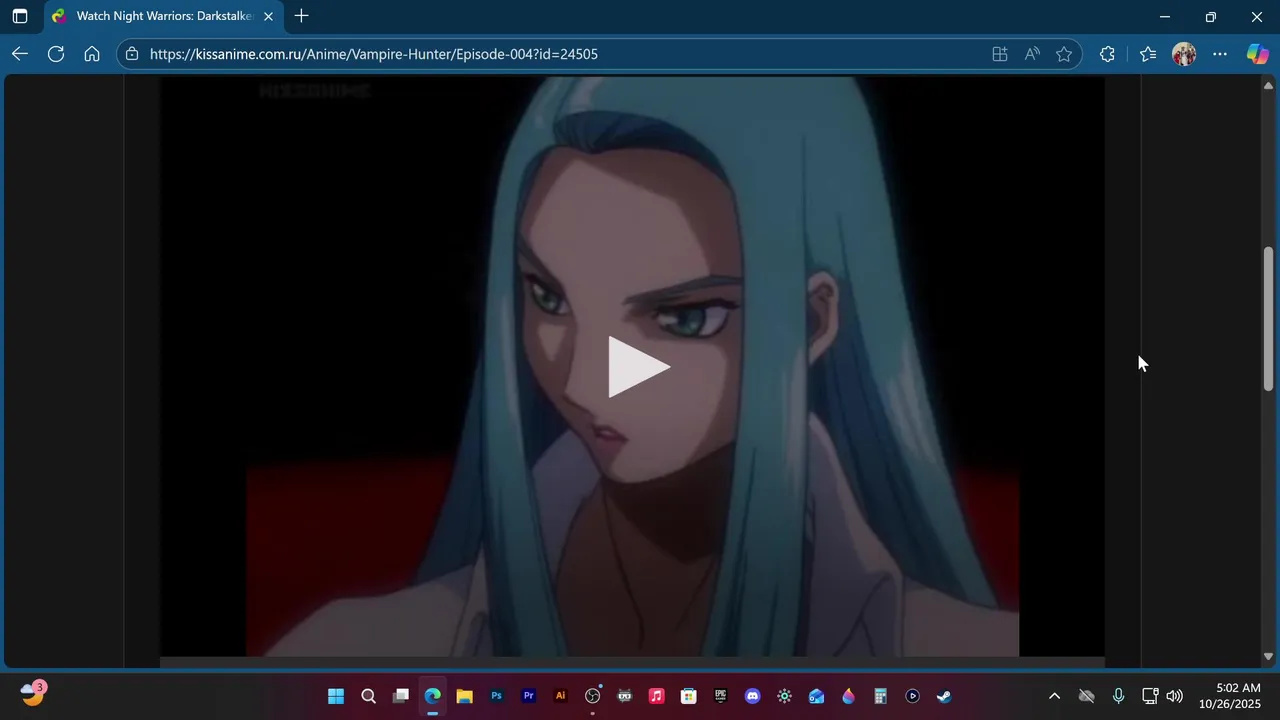This screenshot has width=1280, height=720.
Task: Open Epic Games Launcher from taskbar
Action: pyautogui.click(x=720, y=696)
